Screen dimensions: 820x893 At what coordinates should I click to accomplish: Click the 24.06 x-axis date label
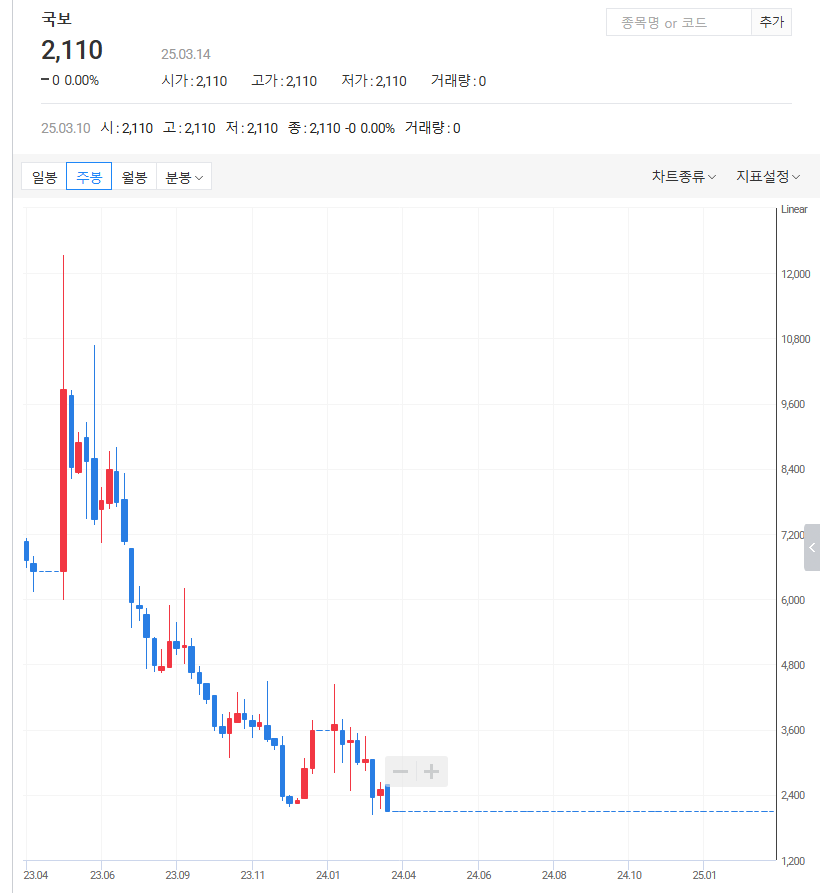pos(478,875)
